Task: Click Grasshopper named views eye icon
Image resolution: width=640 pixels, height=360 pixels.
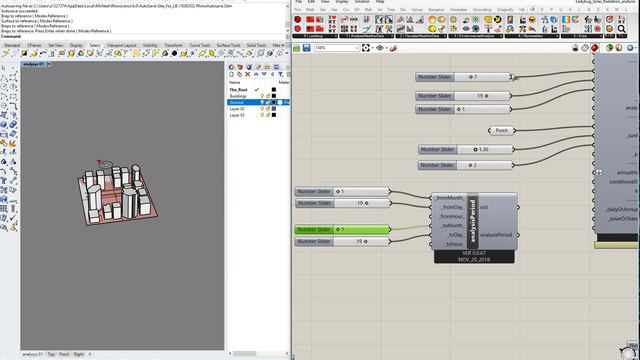Action: pyautogui.click(x=380, y=48)
